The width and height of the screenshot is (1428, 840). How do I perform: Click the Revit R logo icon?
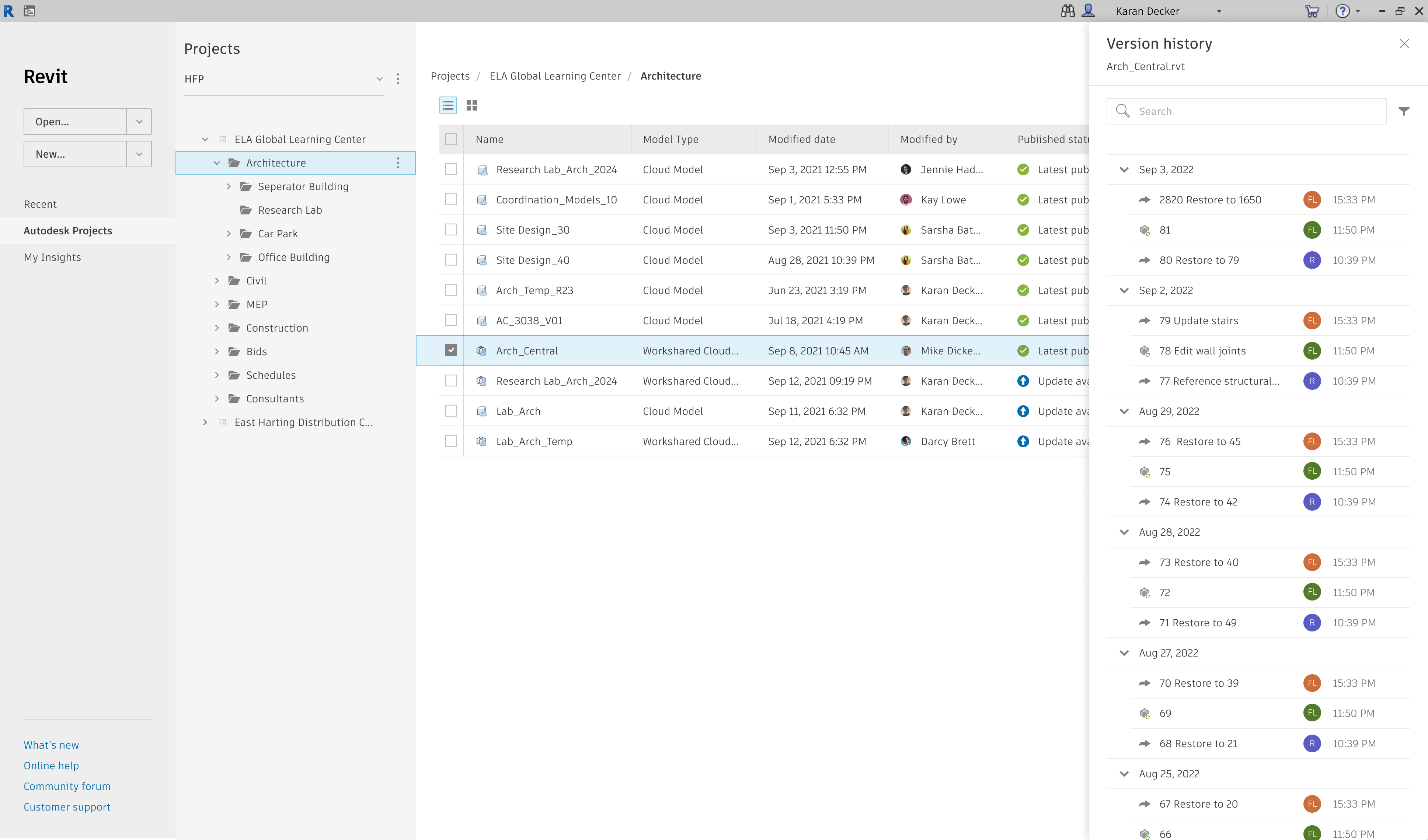[8, 11]
